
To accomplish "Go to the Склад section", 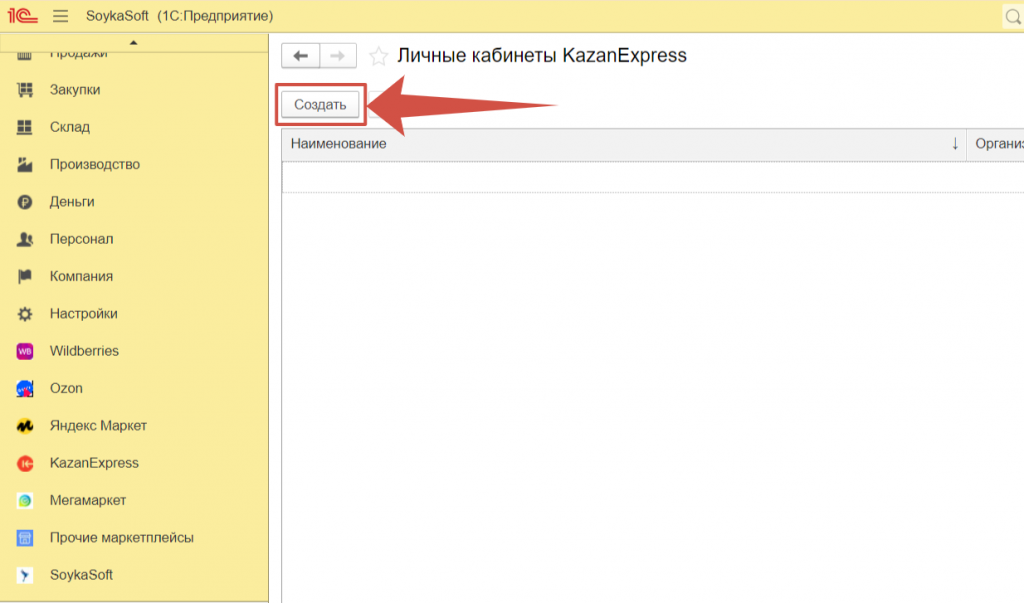I will (70, 127).
